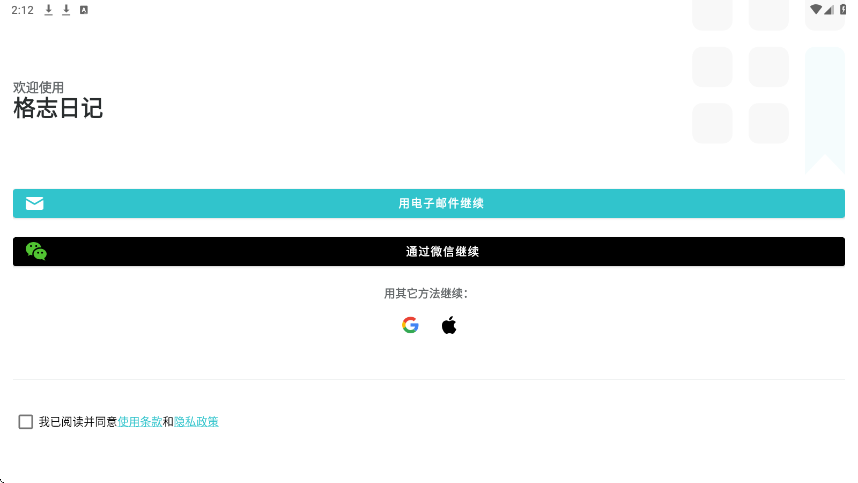Open the 隐私政策 link
Viewport: 858px width, 483px height.
tap(196, 422)
